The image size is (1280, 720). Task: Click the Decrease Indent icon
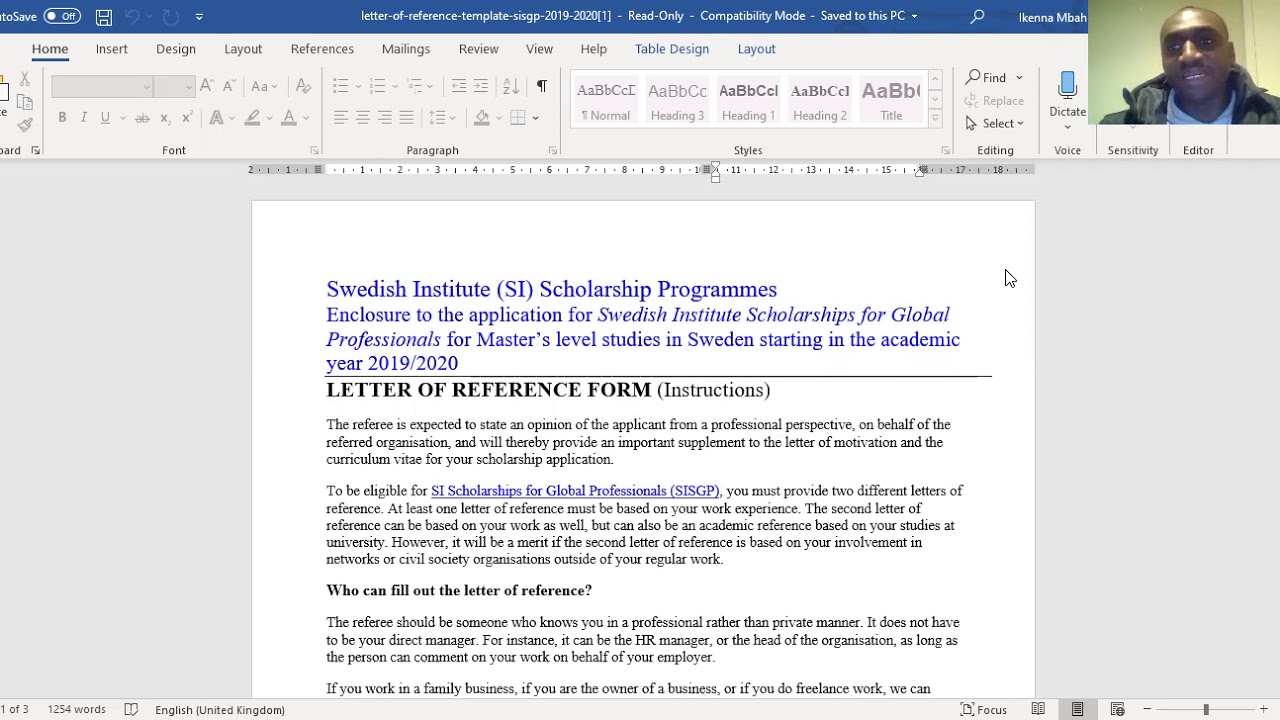tap(459, 86)
